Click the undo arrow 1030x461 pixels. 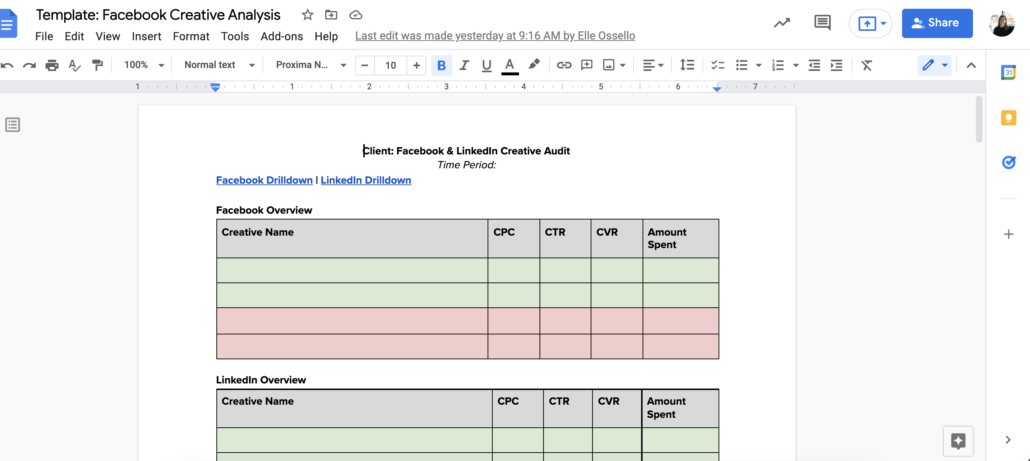click(8, 65)
